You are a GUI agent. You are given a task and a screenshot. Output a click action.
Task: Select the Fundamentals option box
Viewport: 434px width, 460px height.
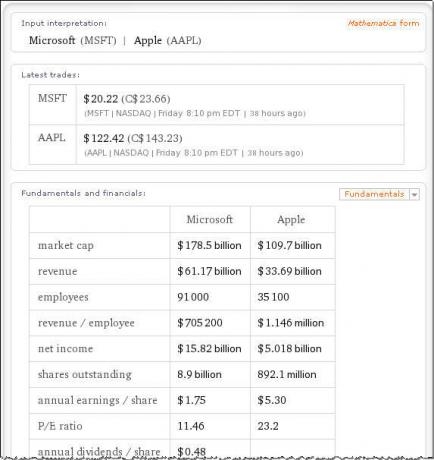pyautogui.click(x=374, y=194)
